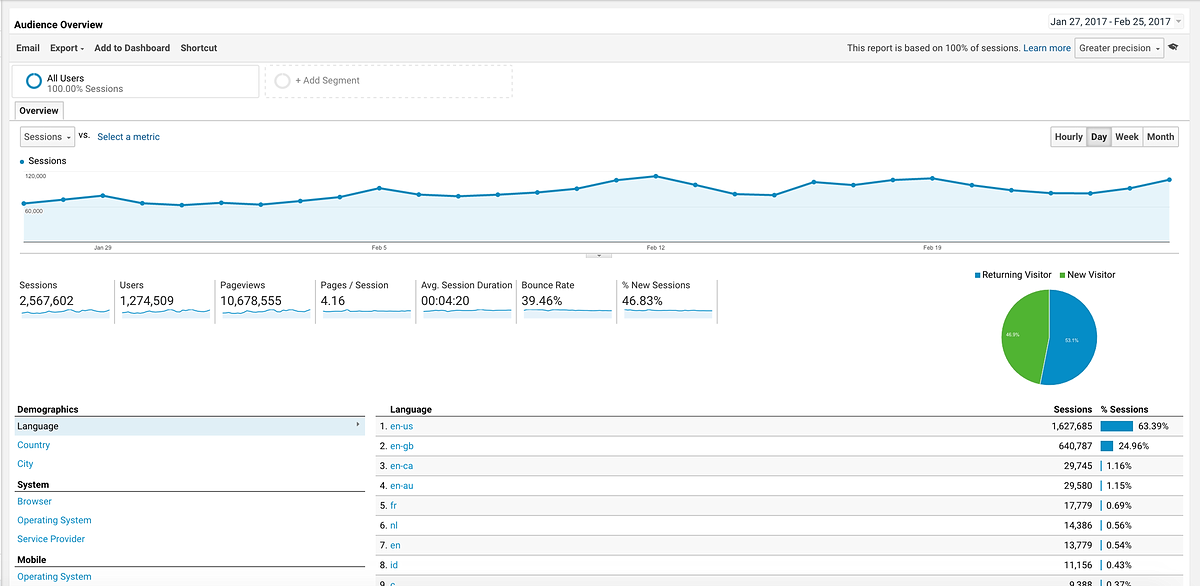This screenshot has width=1200, height=586.
Task: Click the Sessions sparkline chart
Action: click(65, 312)
